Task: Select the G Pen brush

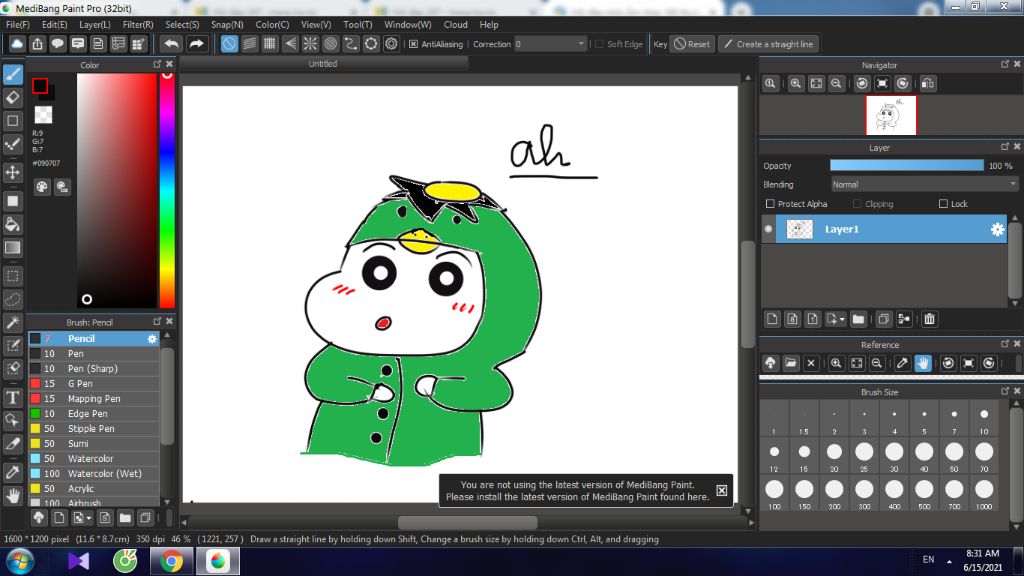Action: coord(94,384)
